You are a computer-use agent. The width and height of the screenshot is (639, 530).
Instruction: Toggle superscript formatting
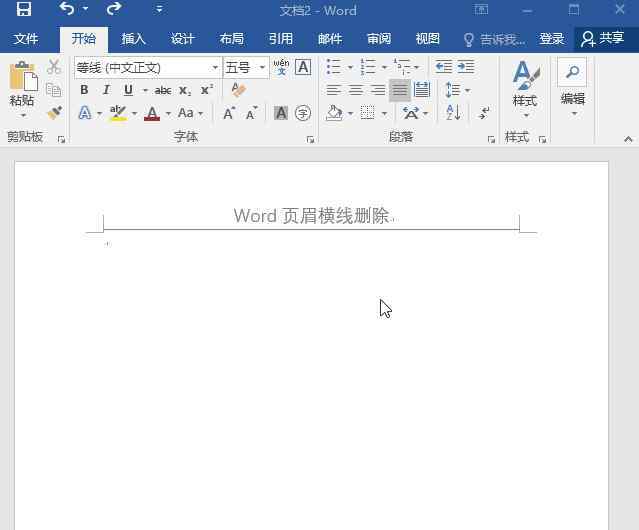click(207, 90)
